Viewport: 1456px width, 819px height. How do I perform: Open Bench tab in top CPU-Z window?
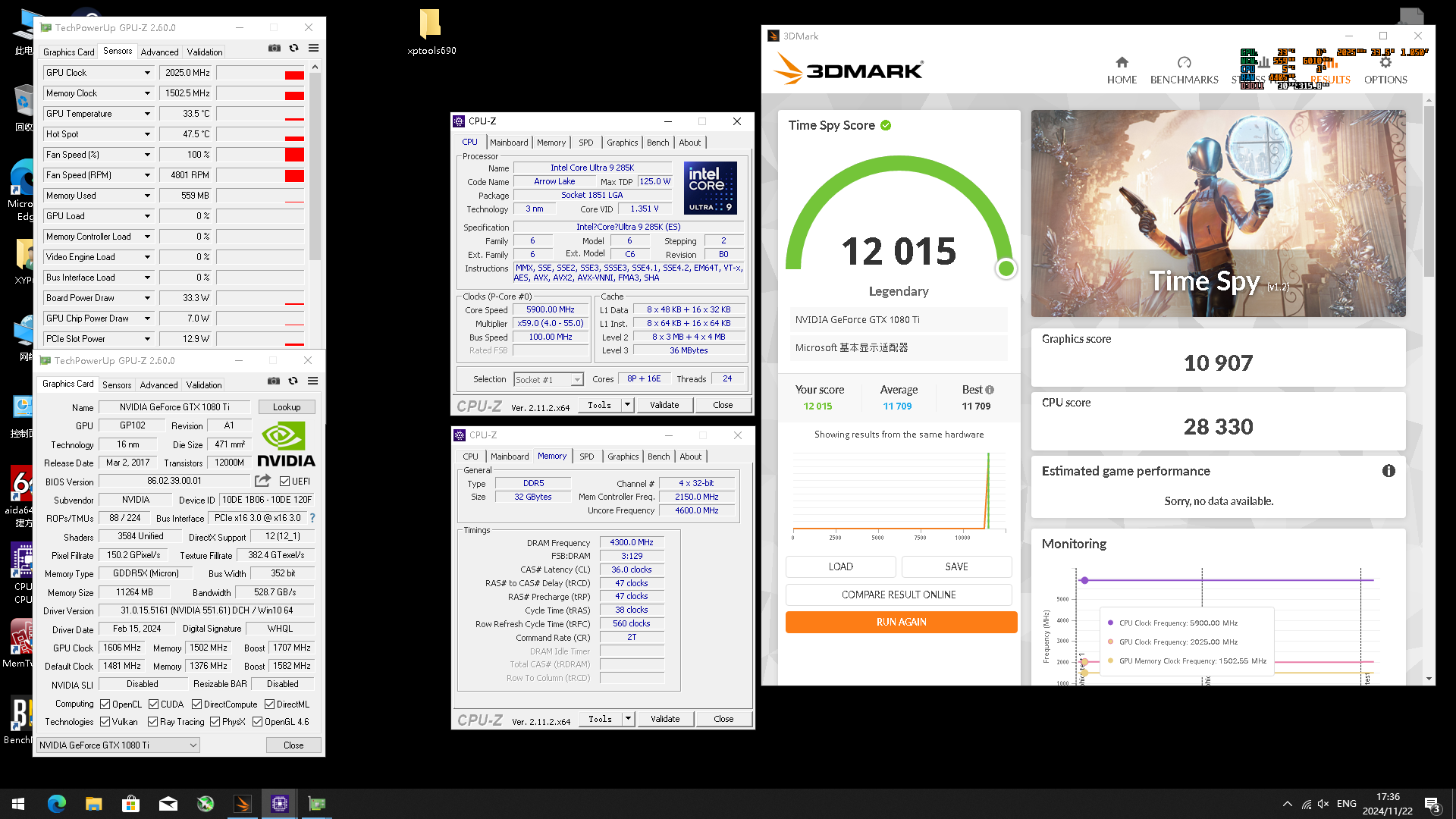[658, 143]
